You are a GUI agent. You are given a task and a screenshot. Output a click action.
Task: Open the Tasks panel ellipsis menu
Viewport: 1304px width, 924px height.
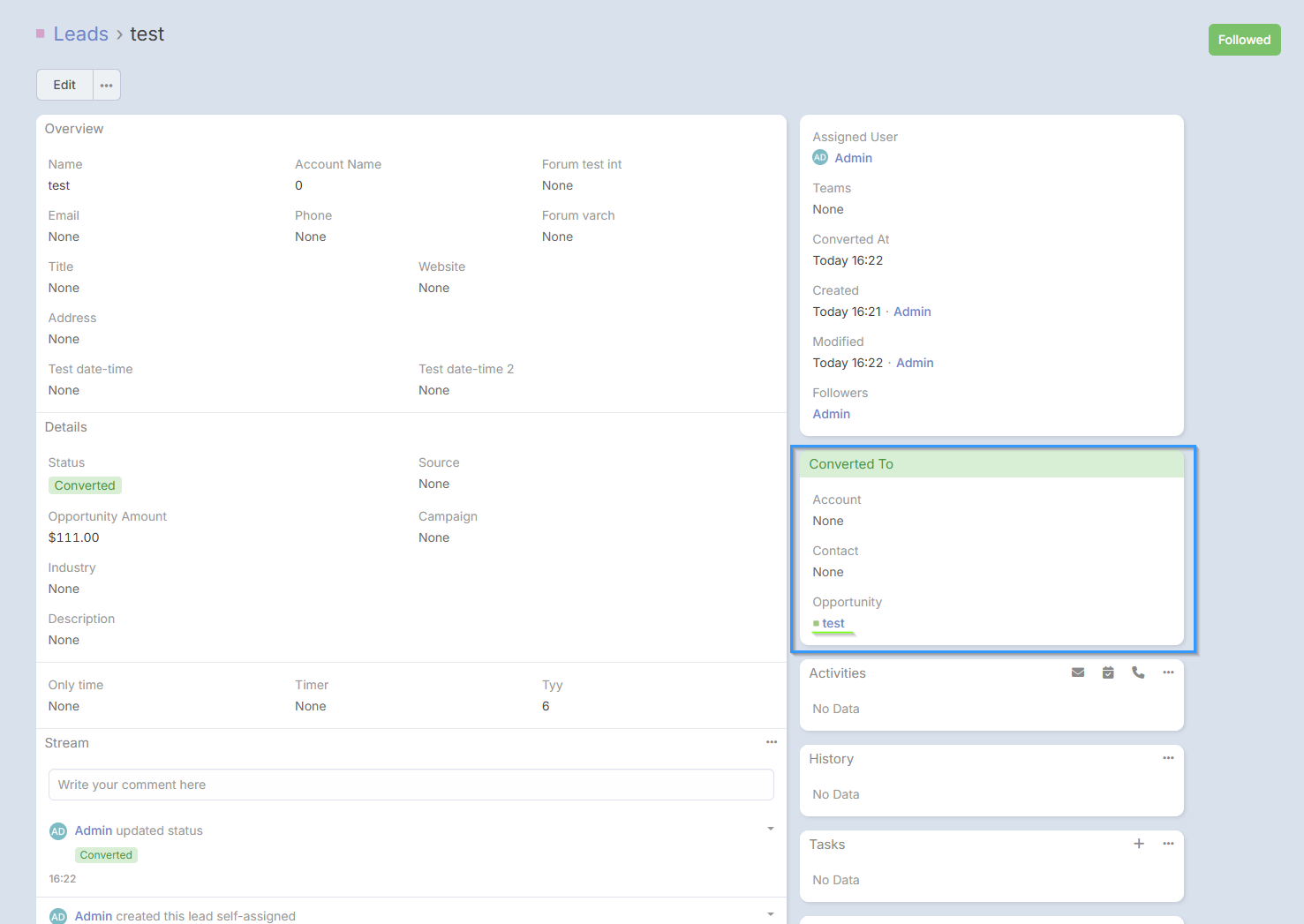pyautogui.click(x=1168, y=844)
